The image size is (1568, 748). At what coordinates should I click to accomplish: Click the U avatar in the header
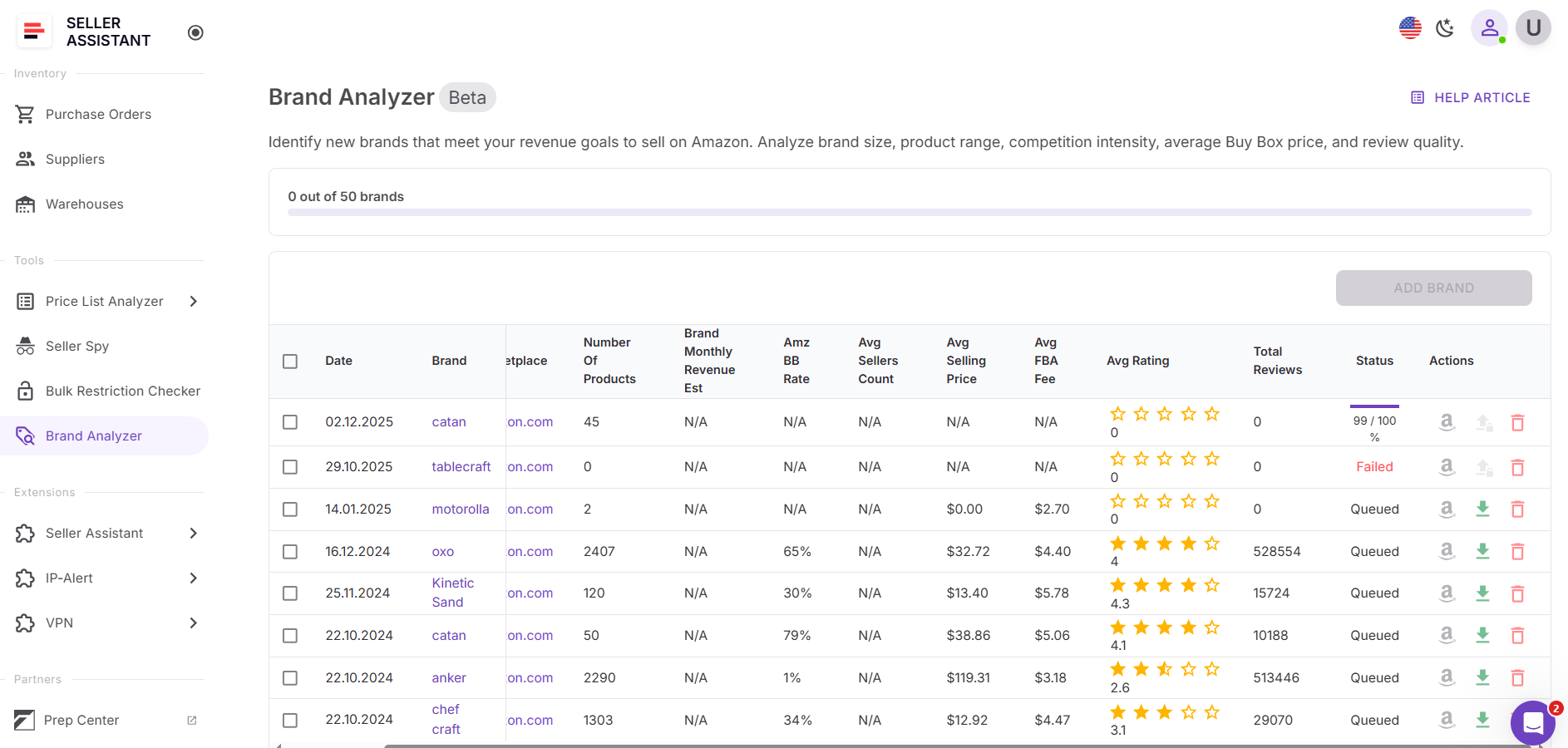click(1533, 27)
